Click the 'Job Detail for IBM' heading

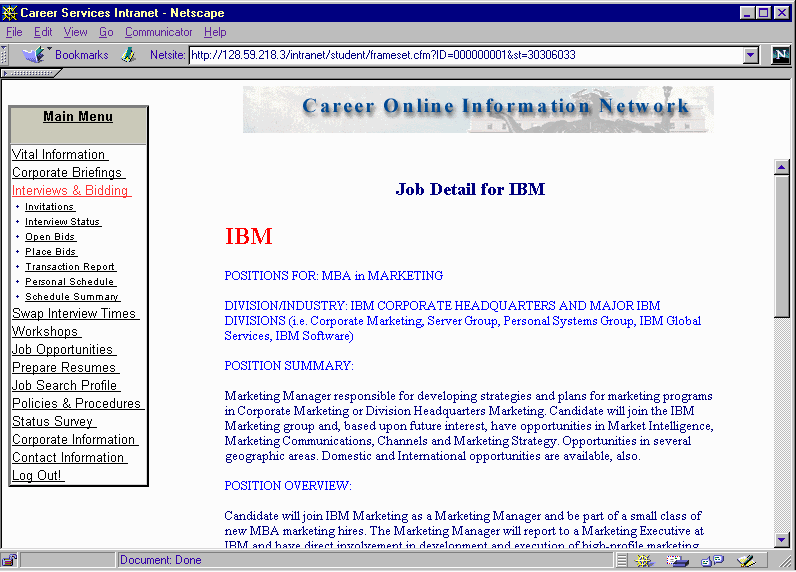(470, 189)
